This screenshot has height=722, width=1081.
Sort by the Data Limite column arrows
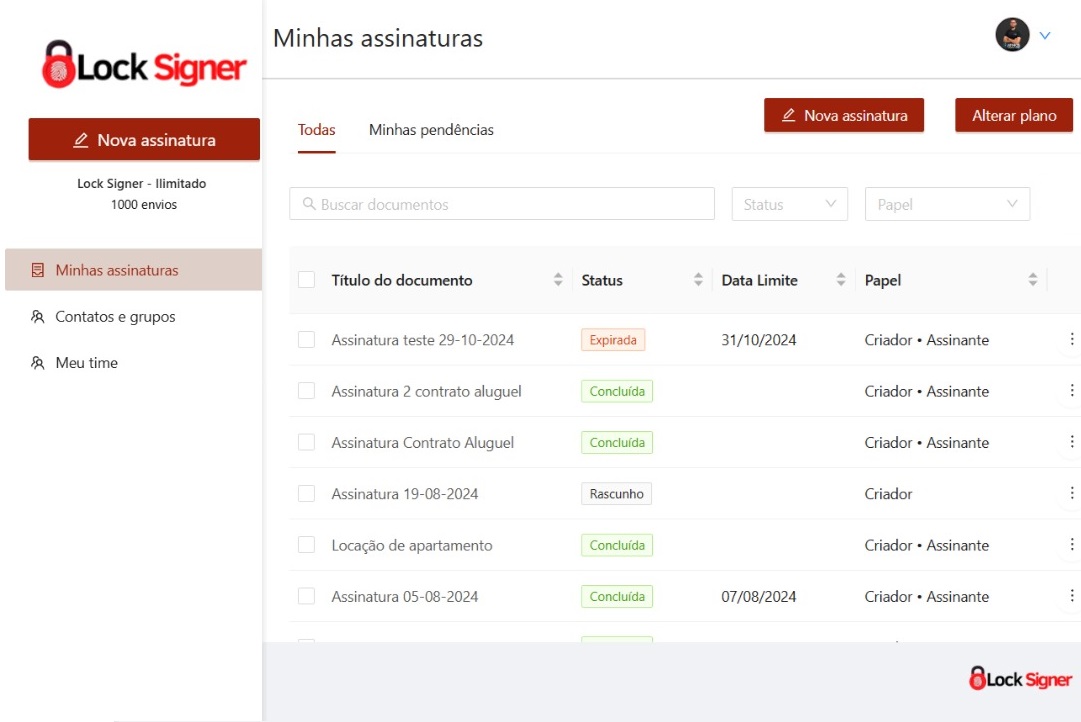pos(841,281)
